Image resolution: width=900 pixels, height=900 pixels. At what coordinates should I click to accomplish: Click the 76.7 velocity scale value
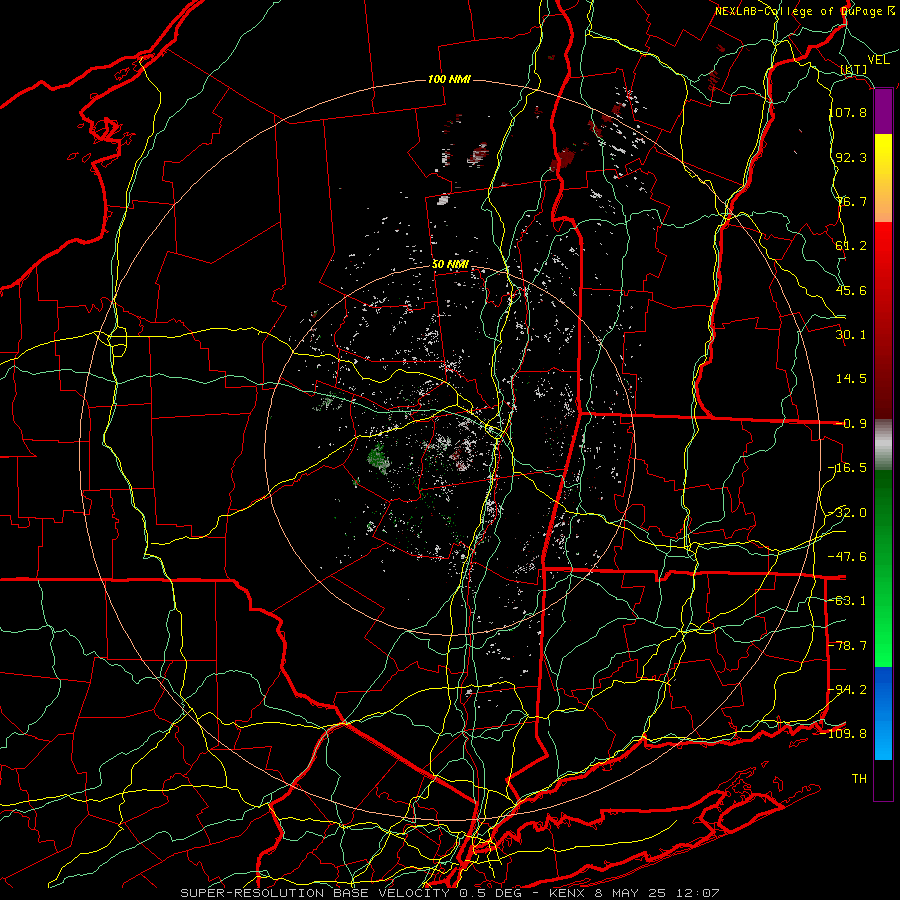click(851, 201)
